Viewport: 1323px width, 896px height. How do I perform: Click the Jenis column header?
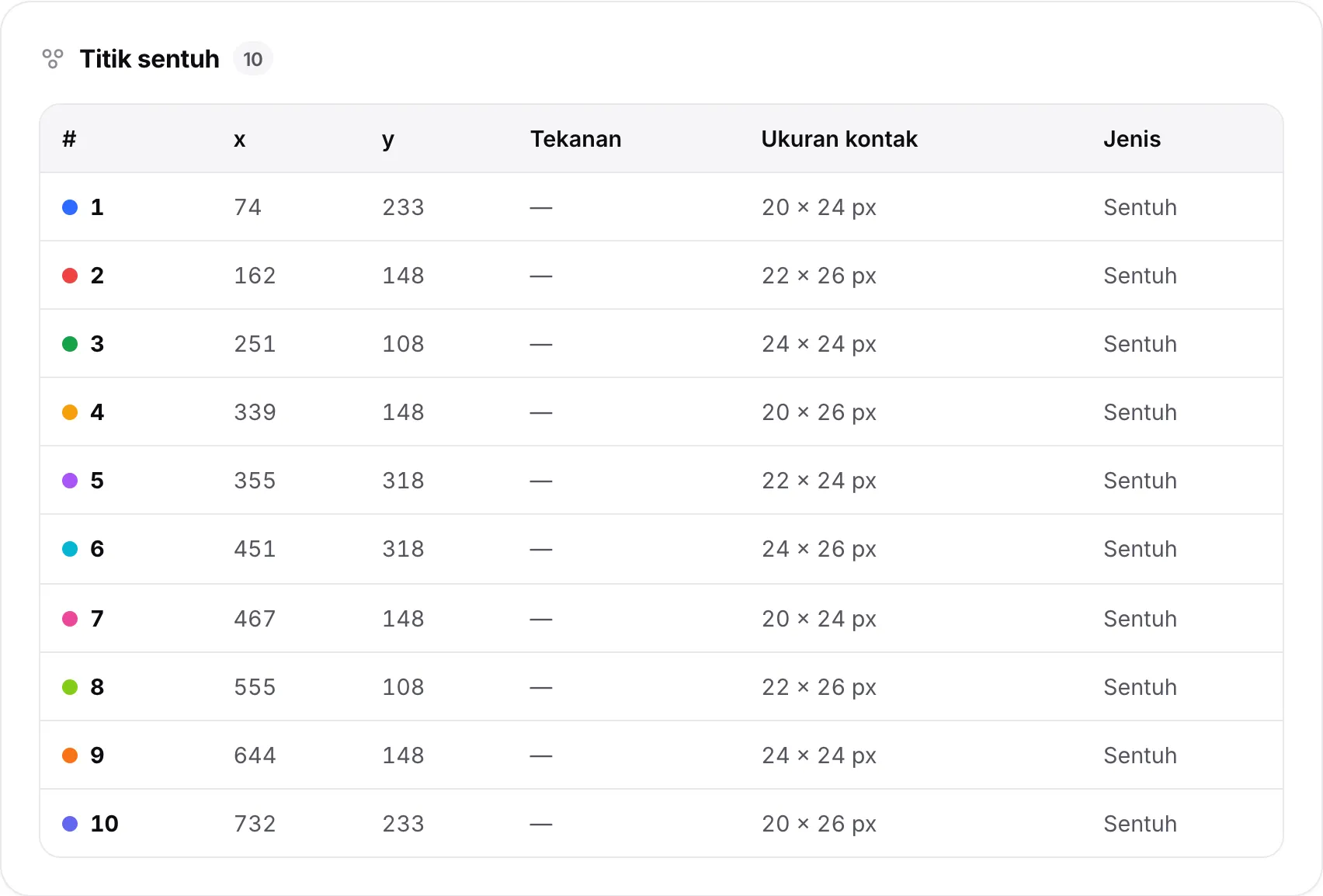(1132, 139)
